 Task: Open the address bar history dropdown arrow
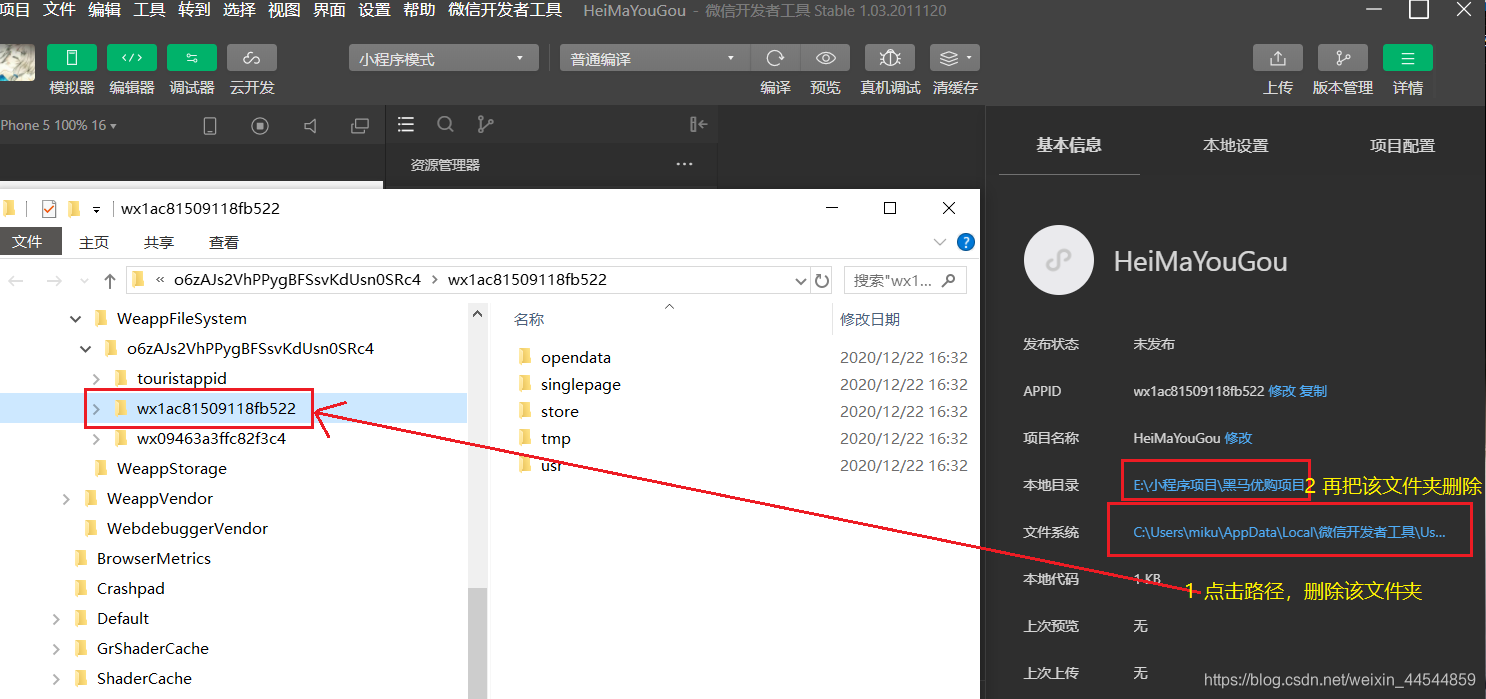(x=799, y=280)
